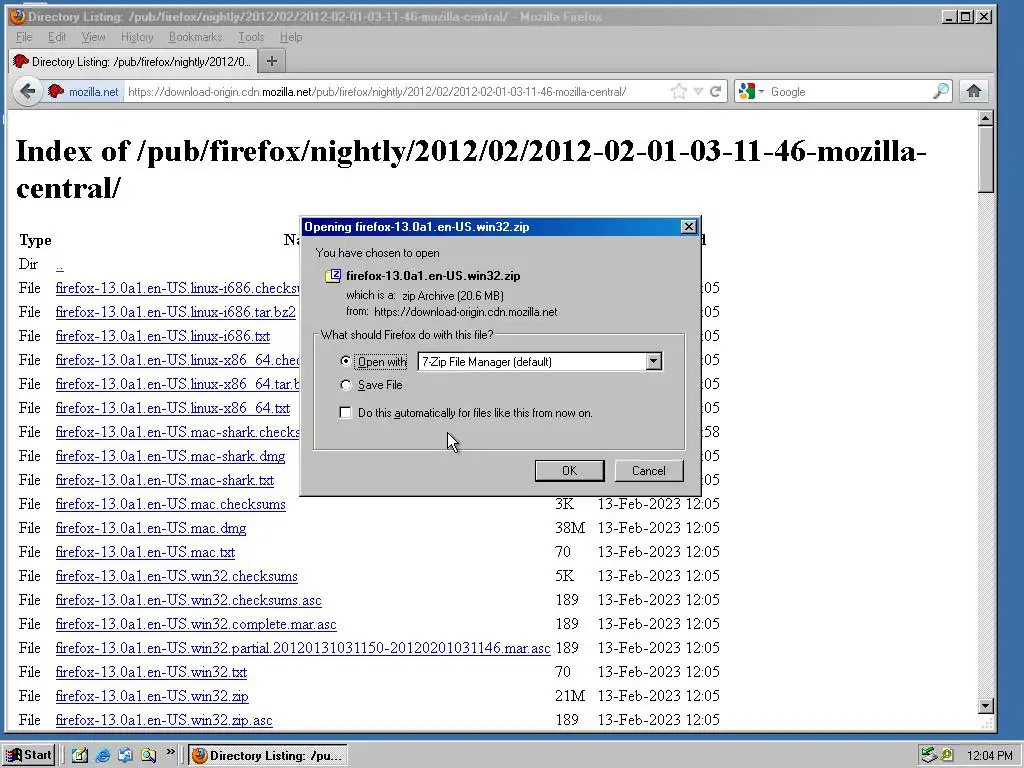Open firefox-13.0a1.en-US.mac.txt link

[145, 552]
